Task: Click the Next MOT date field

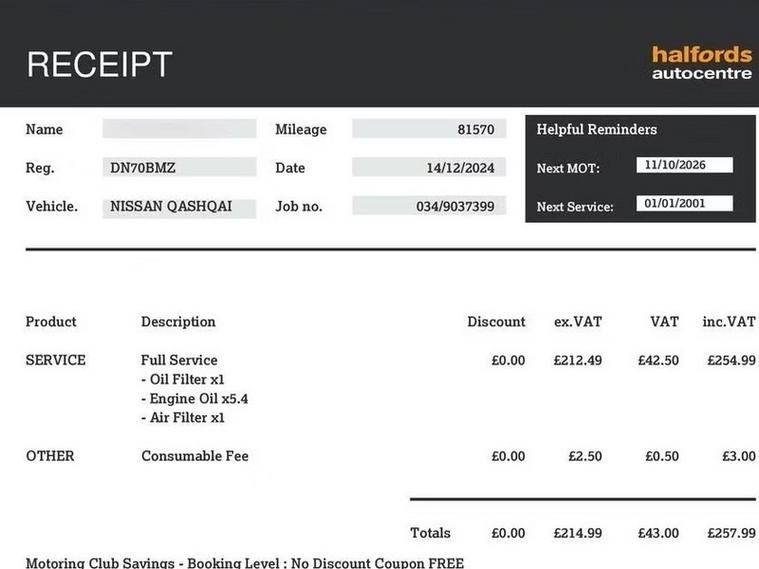Action: pyautogui.click(x=684, y=165)
